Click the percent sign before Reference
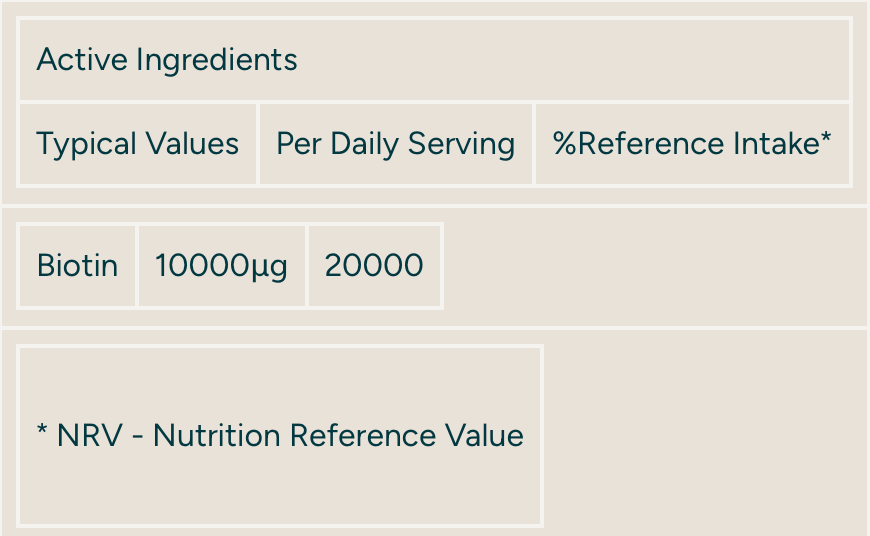870x536 pixels. coord(565,144)
